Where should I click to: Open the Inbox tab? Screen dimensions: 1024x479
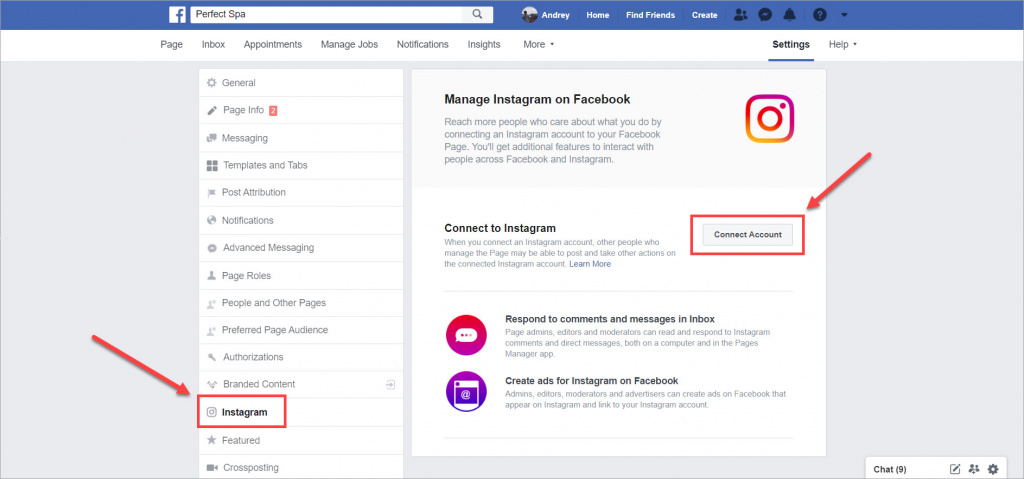(x=214, y=44)
